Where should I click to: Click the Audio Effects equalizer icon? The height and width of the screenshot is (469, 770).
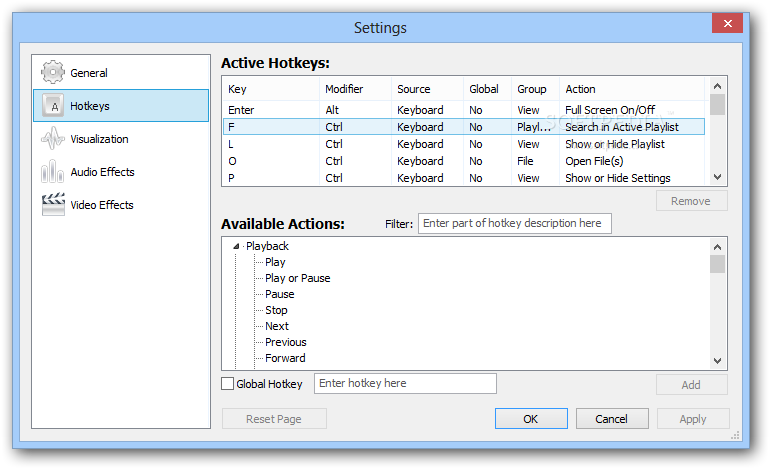point(53,171)
